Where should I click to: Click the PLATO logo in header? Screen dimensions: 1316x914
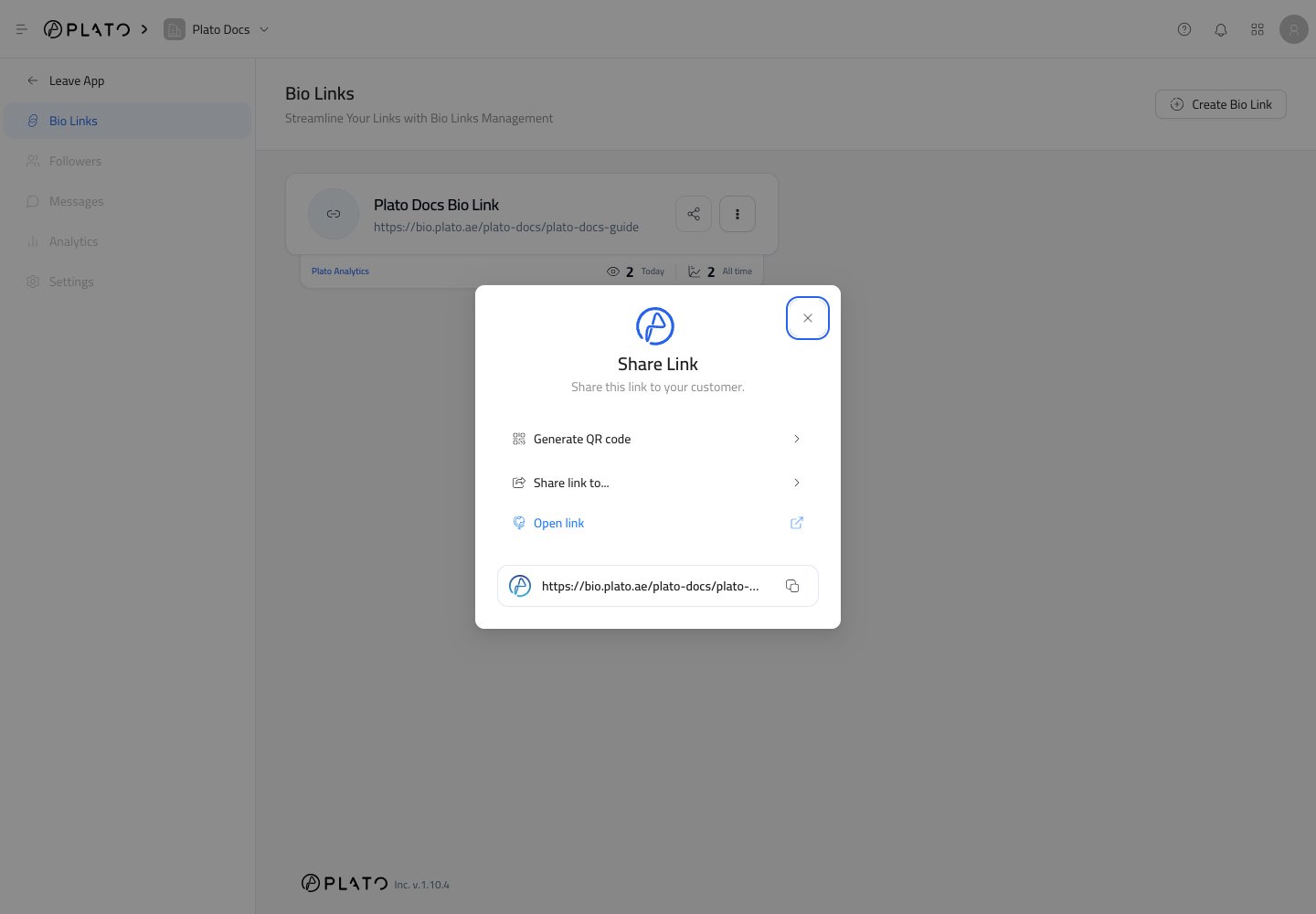point(87,29)
